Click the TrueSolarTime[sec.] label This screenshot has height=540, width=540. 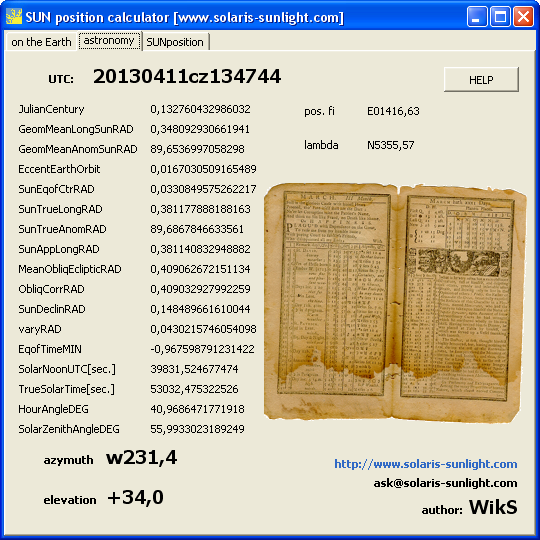66,389
